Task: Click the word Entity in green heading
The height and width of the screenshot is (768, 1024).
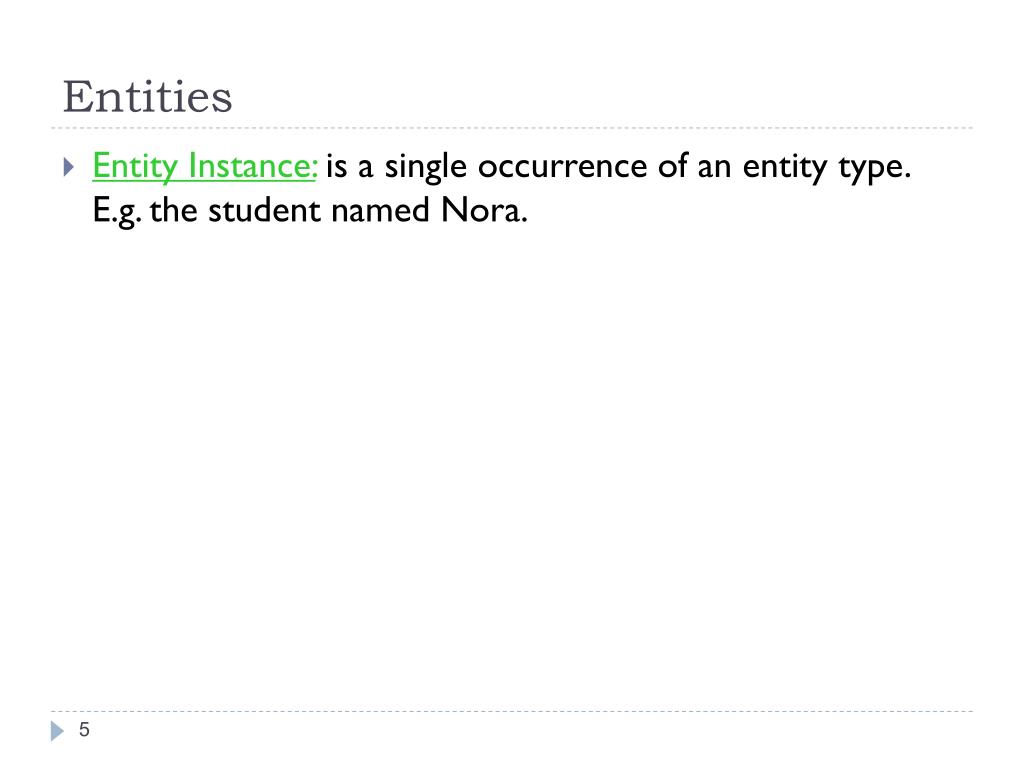Action: [x=135, y=166]
